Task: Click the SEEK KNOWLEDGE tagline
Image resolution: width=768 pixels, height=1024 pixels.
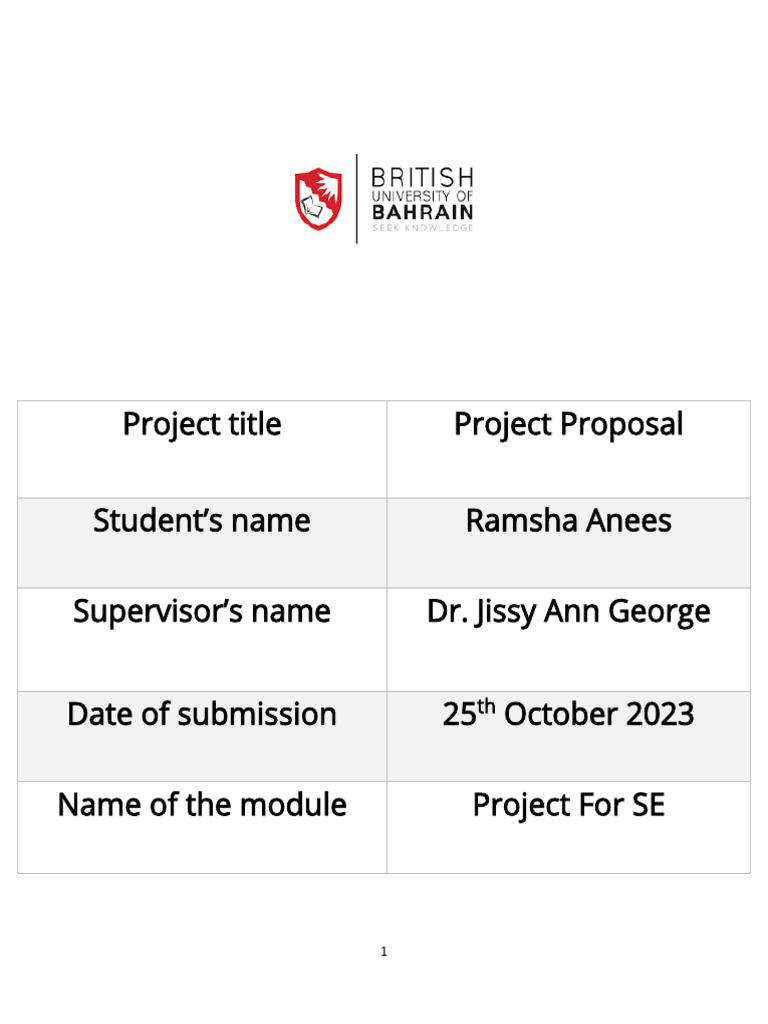Action: [422, 228]
